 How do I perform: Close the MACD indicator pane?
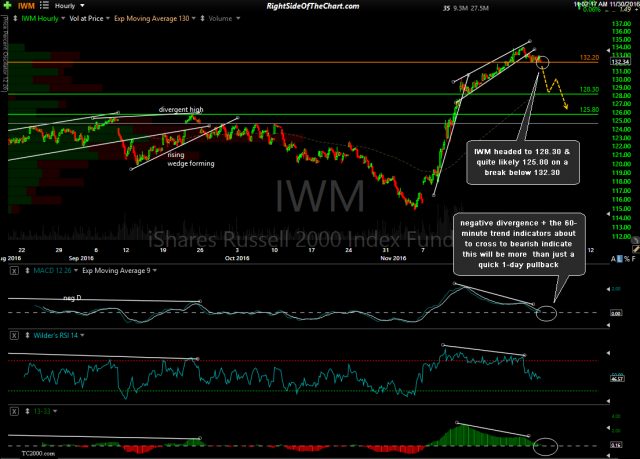14,271
